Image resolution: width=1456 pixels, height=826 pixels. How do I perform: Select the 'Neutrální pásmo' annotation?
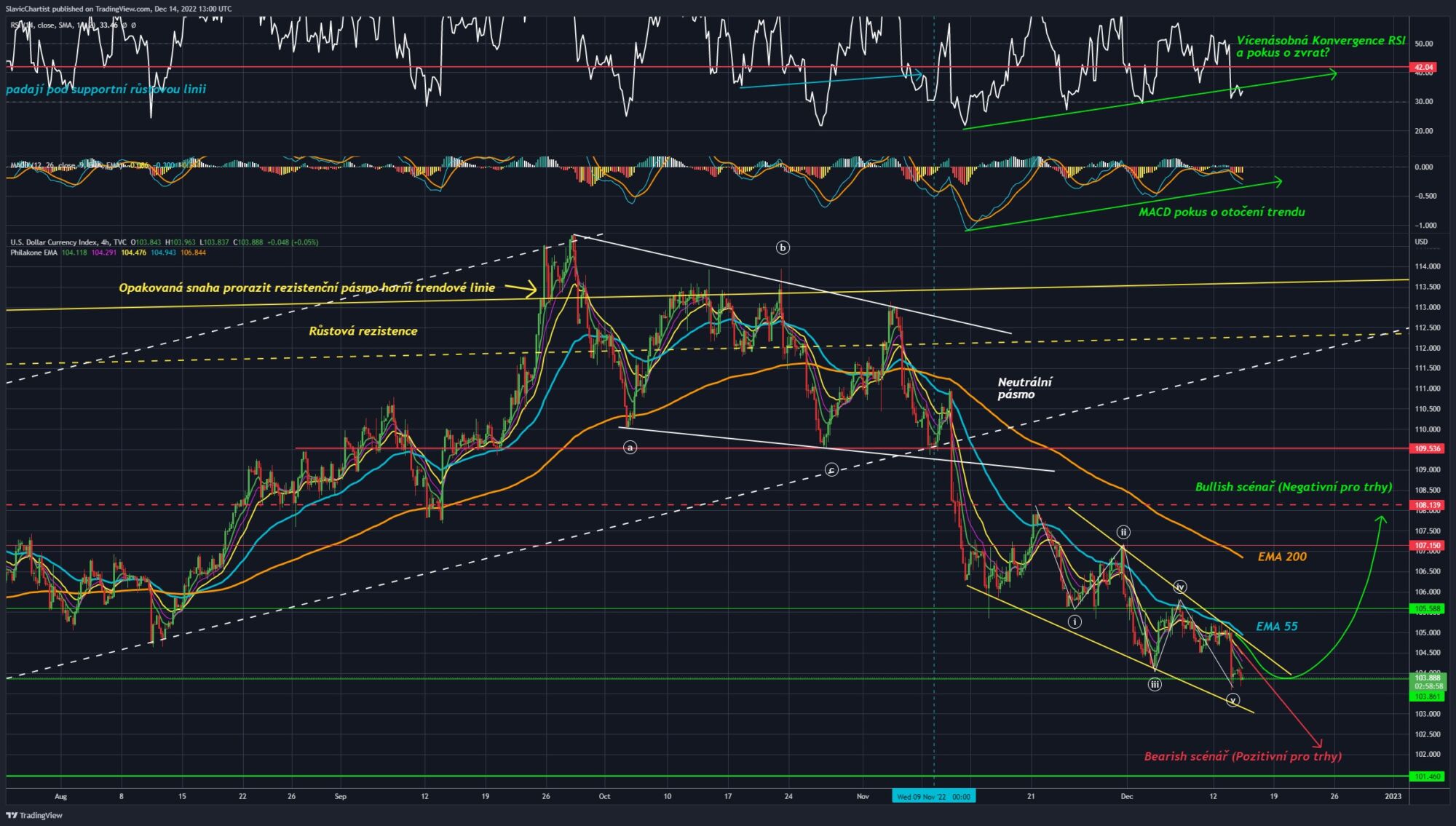(1024, 388)
